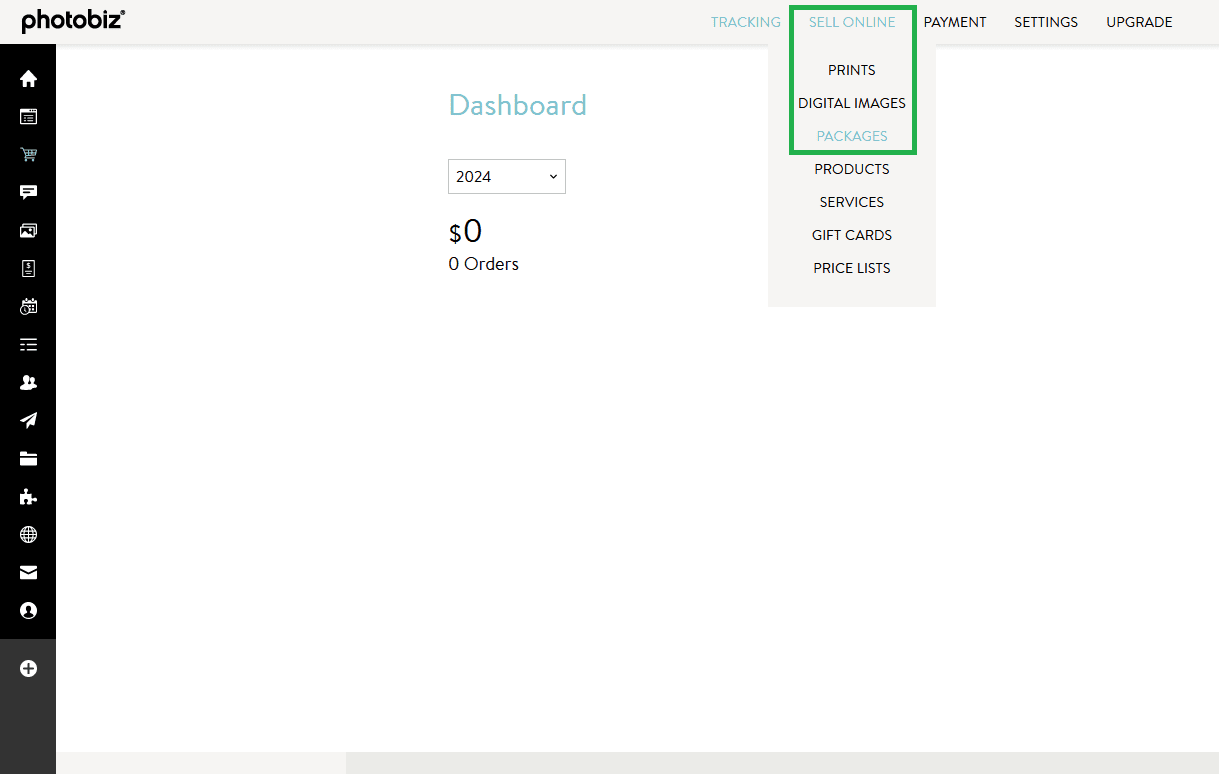1219x774 pixels.
Task: Click the photobiz logo
Action: click(x=73, y=21)
